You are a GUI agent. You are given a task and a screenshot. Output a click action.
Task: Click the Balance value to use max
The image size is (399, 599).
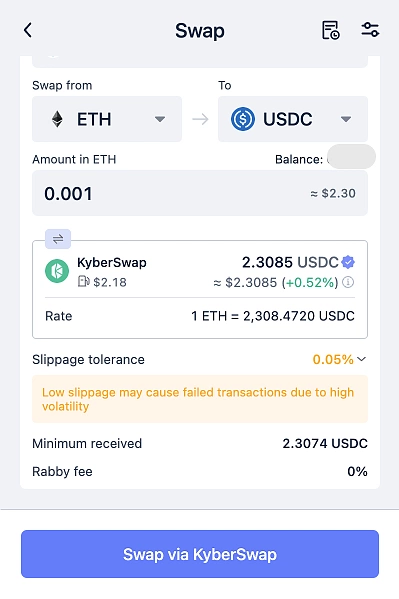(351, 157)
